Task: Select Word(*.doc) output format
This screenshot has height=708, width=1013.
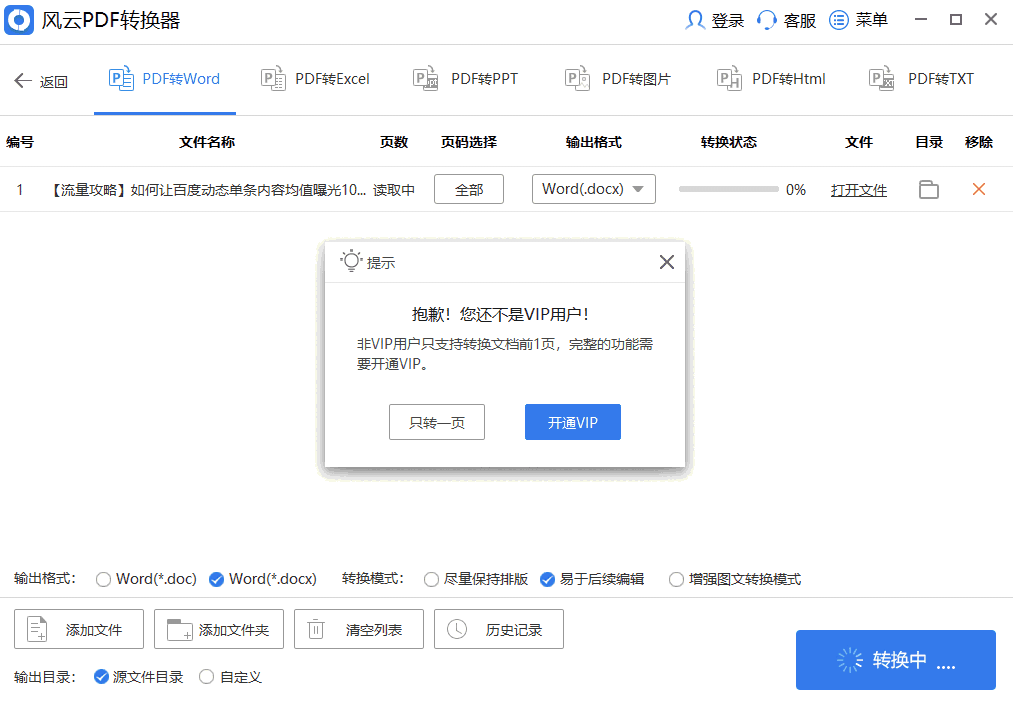Action: (x=103, y=579)
